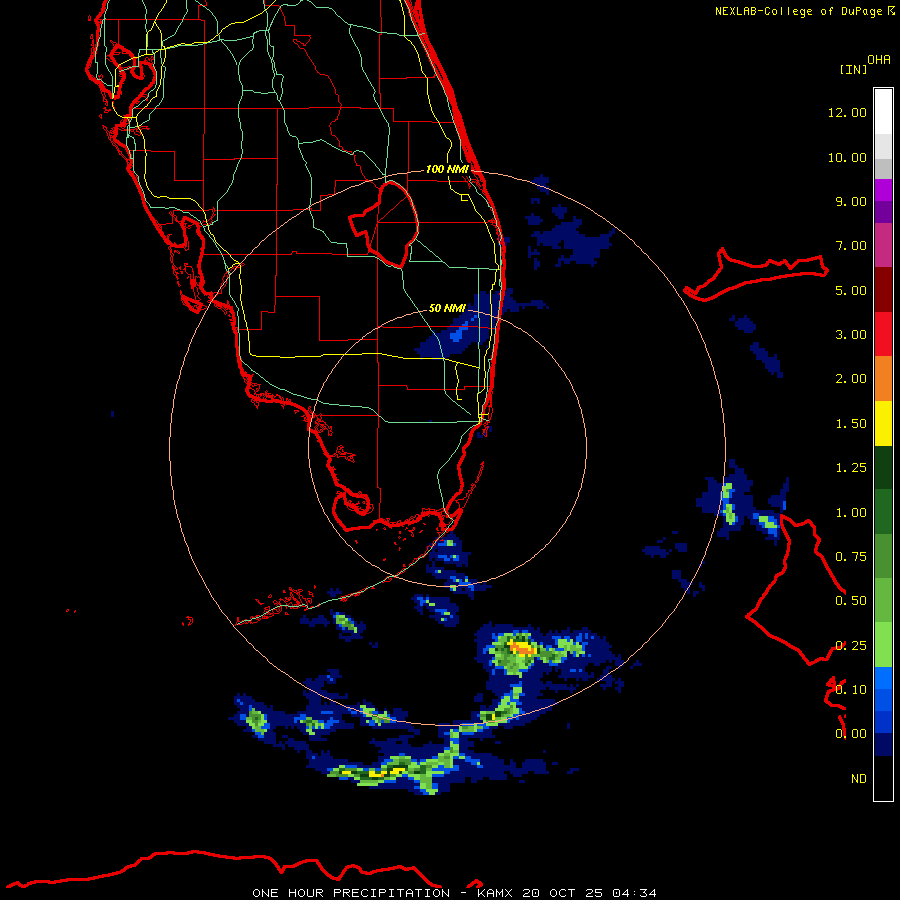Image resolution: width=900 pixels, height=900 pixels.
Task: Click the '2.00' legend value
Action: pyautogui.click(x=851, y=379)
